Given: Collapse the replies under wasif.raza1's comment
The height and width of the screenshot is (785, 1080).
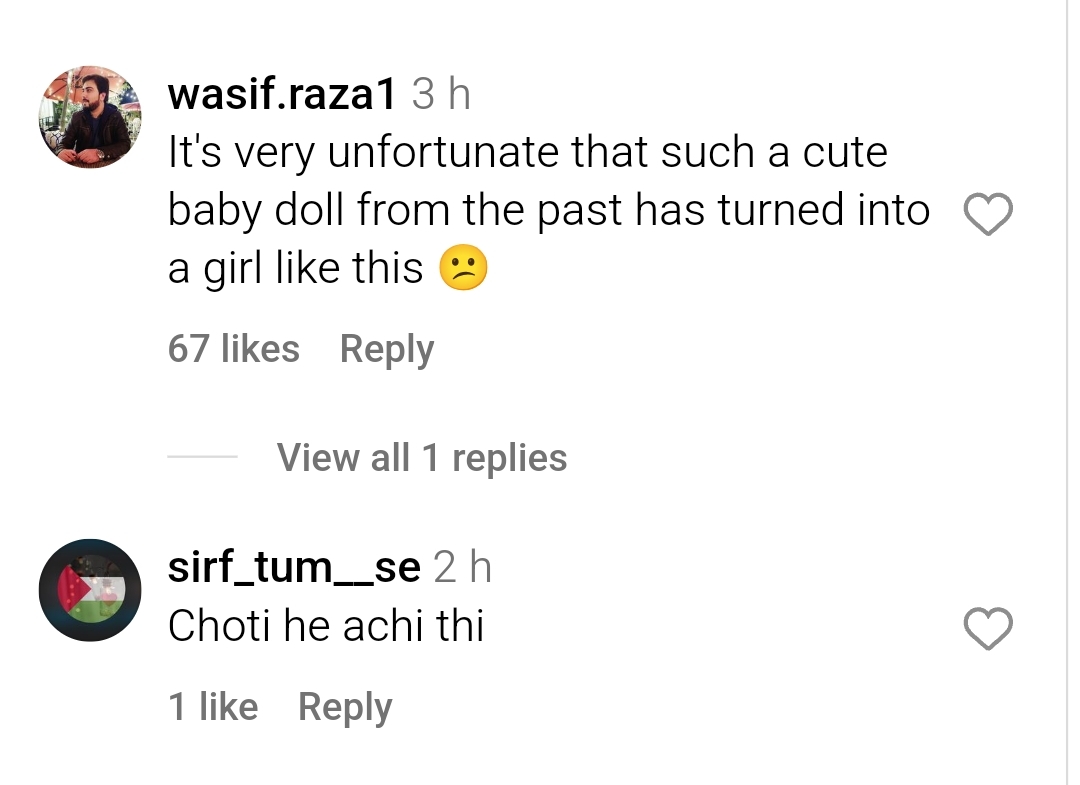Looking at the screenshot, I should point(420,457).
